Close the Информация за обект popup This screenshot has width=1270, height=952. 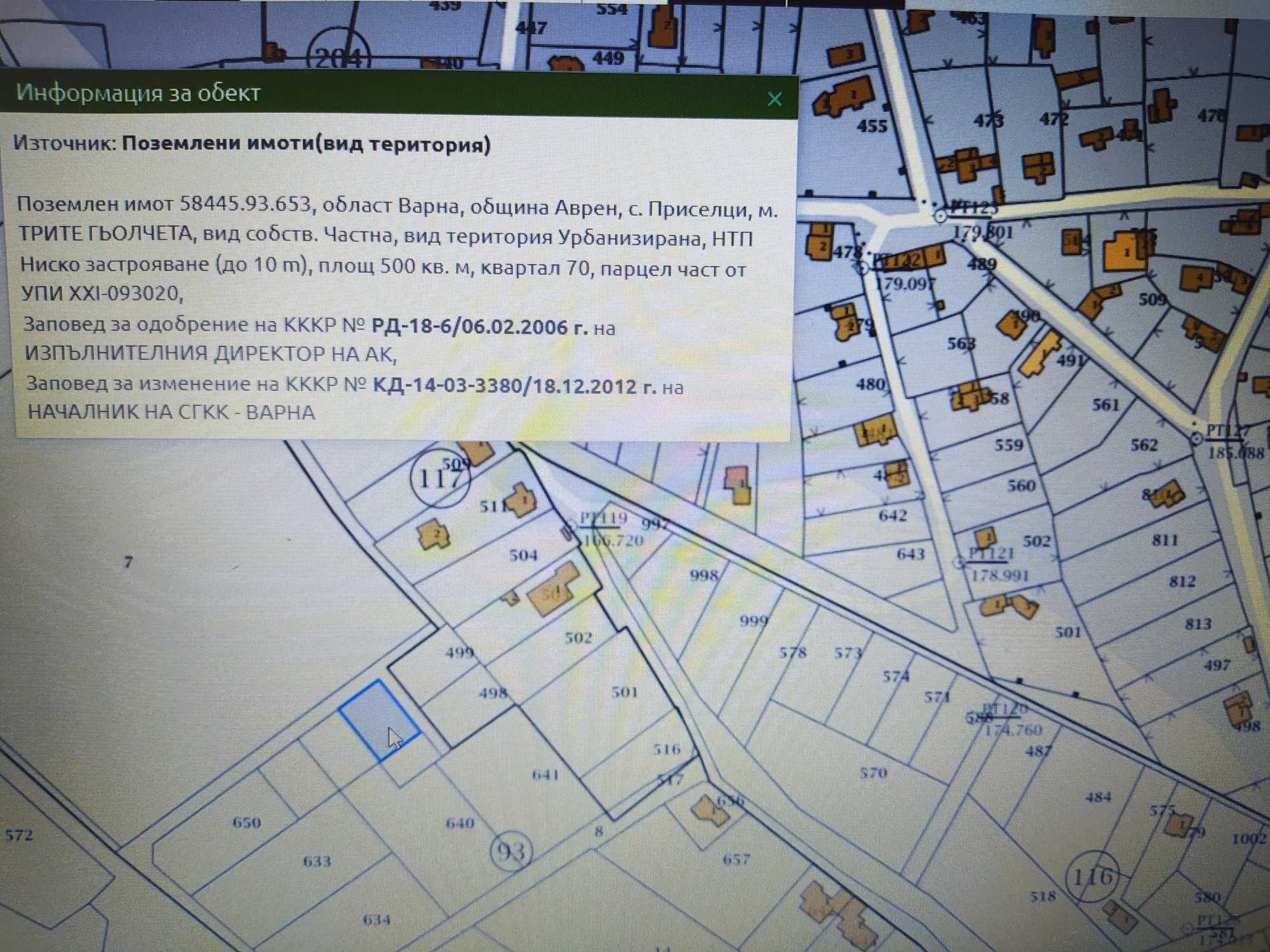[x=774, y=99]
